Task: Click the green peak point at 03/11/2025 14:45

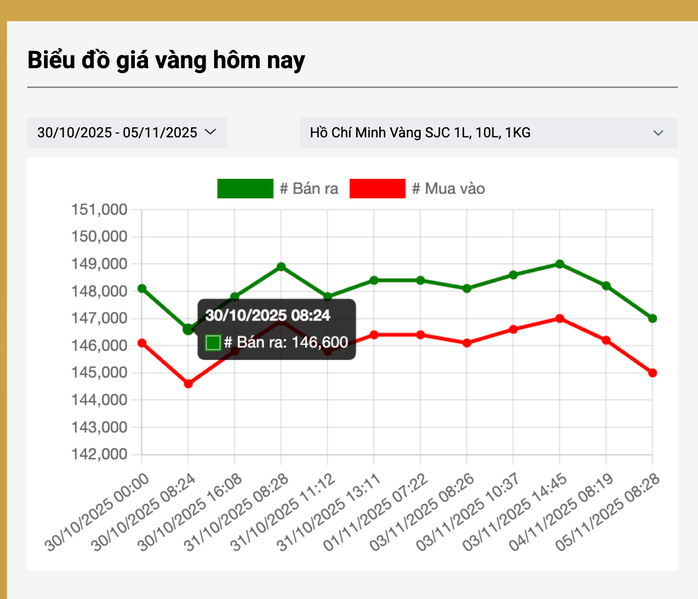Action: click(559, 264)
